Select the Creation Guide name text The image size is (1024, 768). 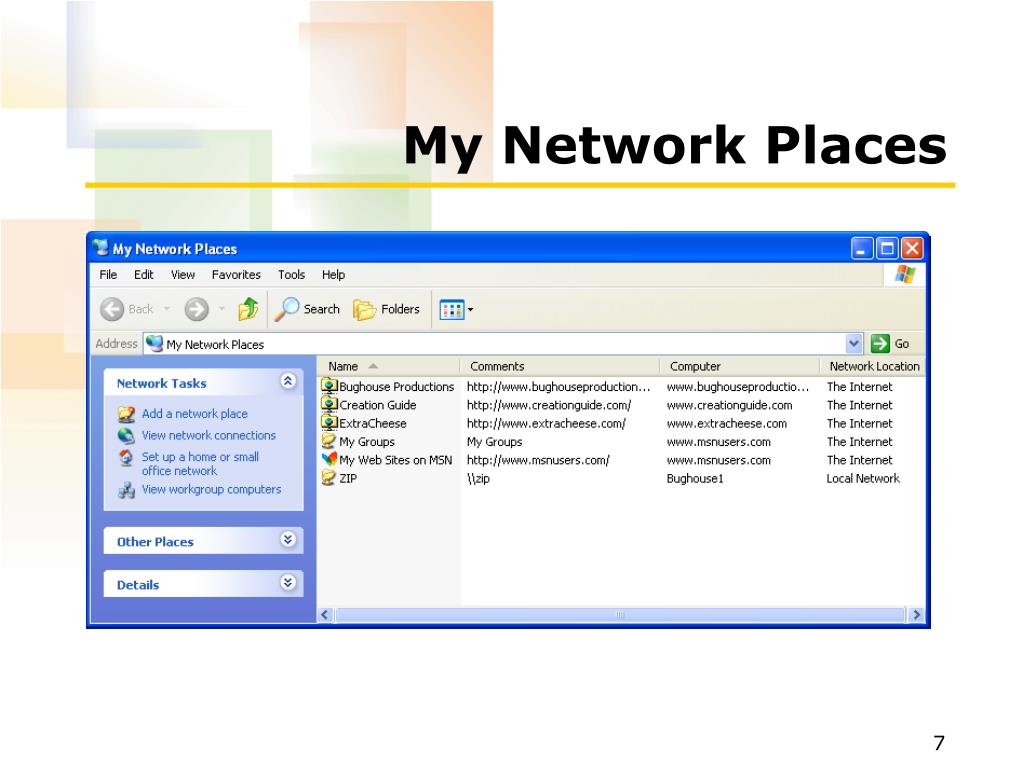377,405
